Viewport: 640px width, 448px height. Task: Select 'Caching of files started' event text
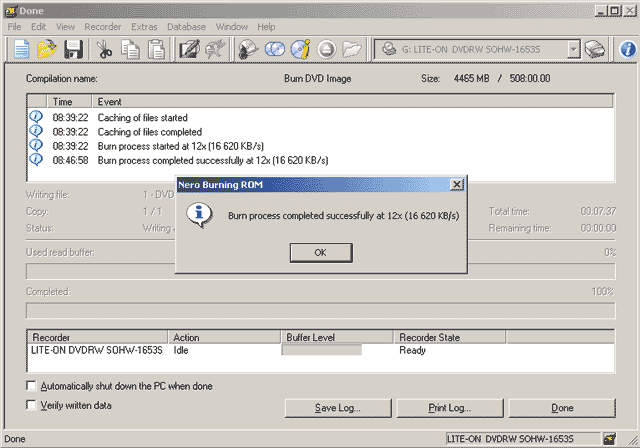[142, 118]
